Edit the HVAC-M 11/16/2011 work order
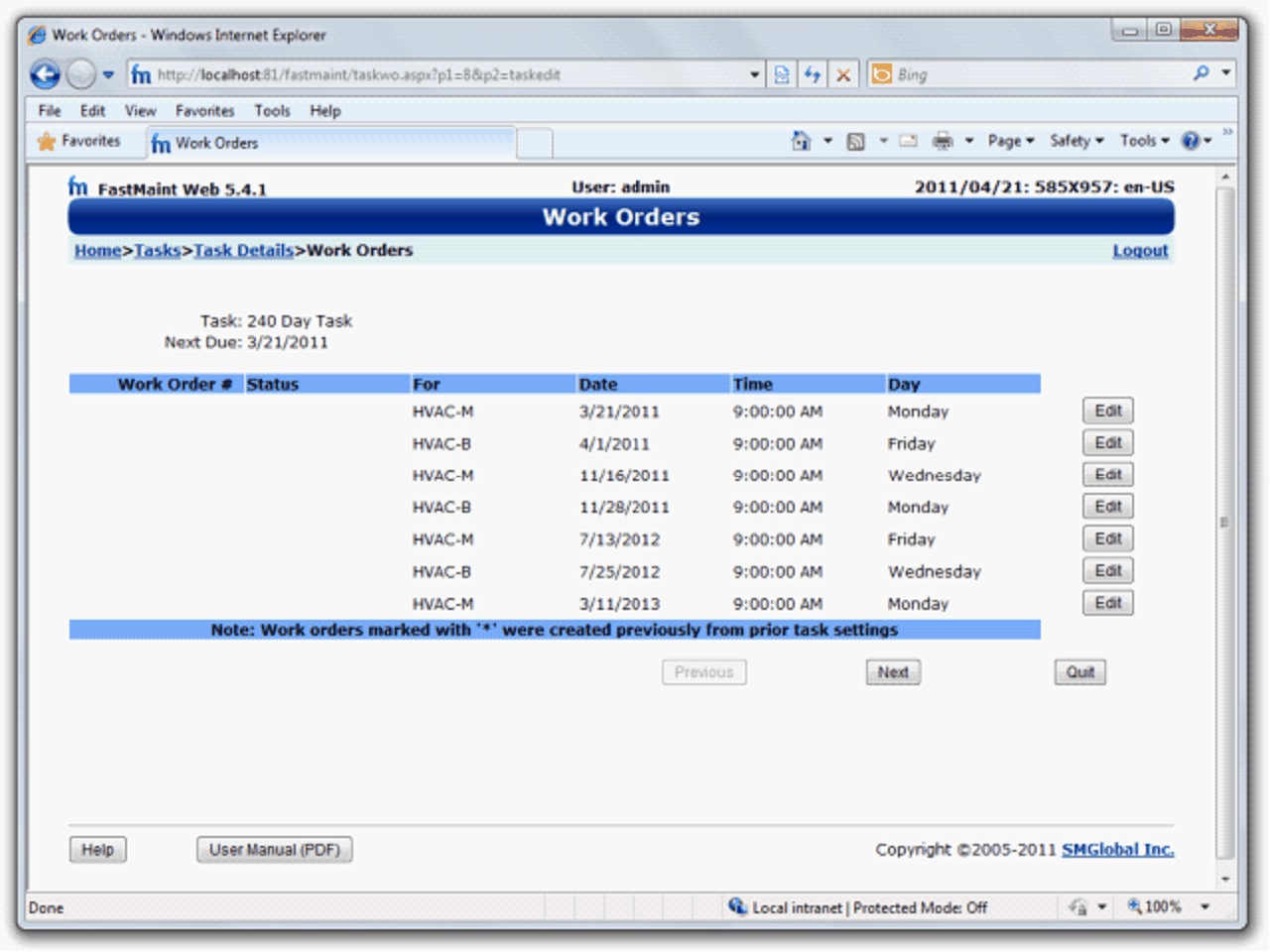Image resolution: width=1270 pixels, height=952 pixels. 1108,474
